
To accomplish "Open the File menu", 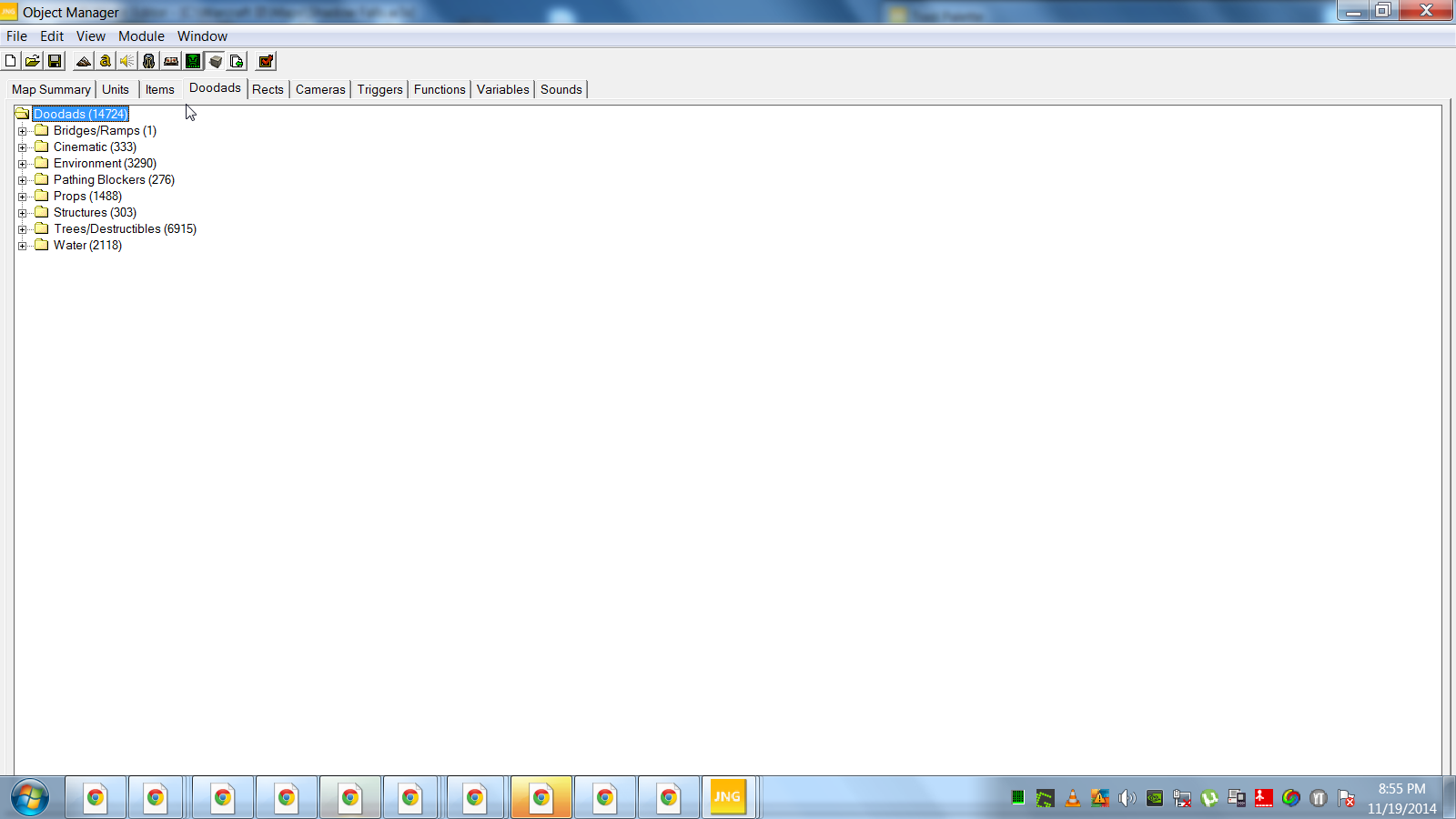I will (x=16, y=36).
